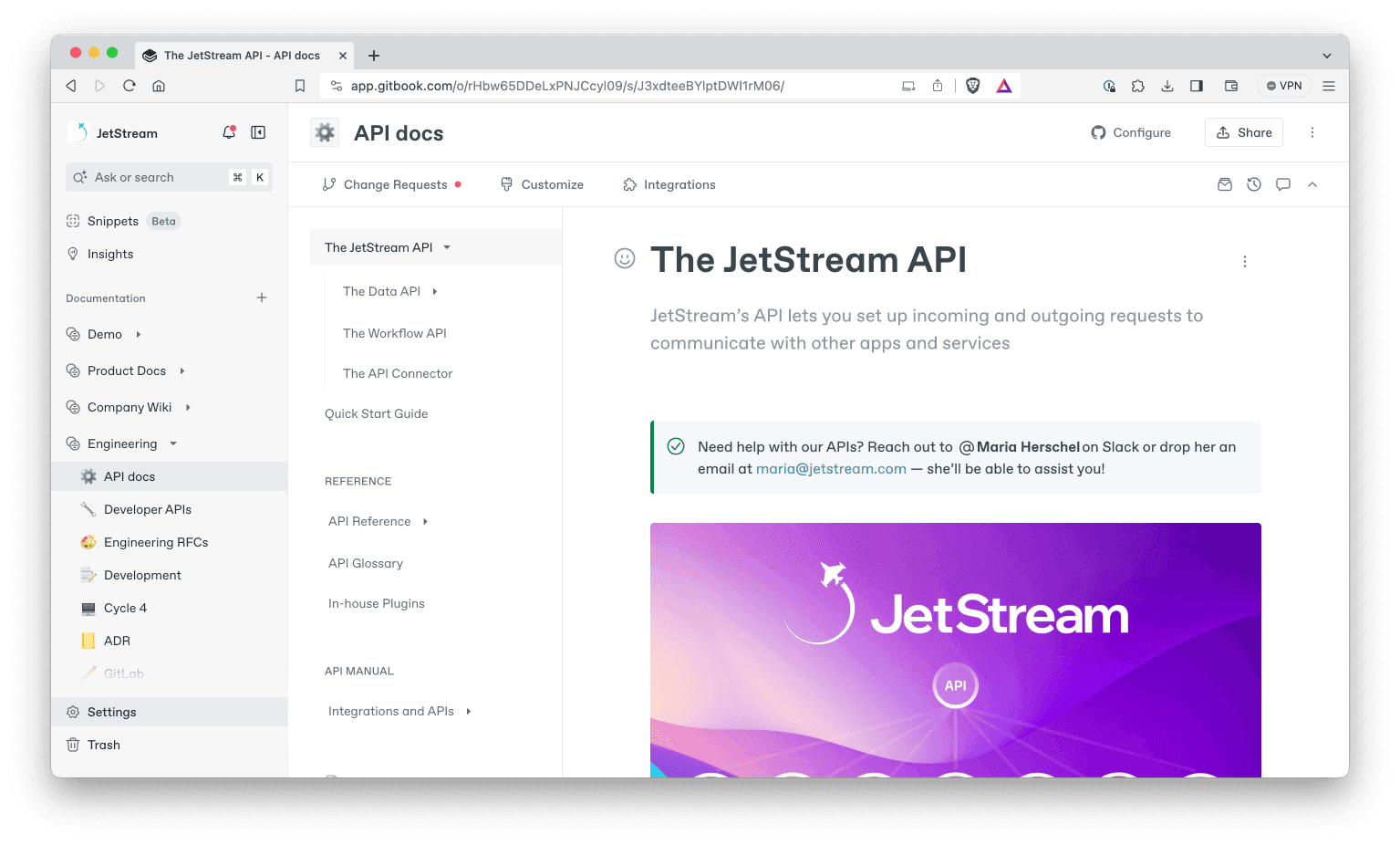Click the page emoji smiley icon
Screen dimensions: 1400x845
625,258
